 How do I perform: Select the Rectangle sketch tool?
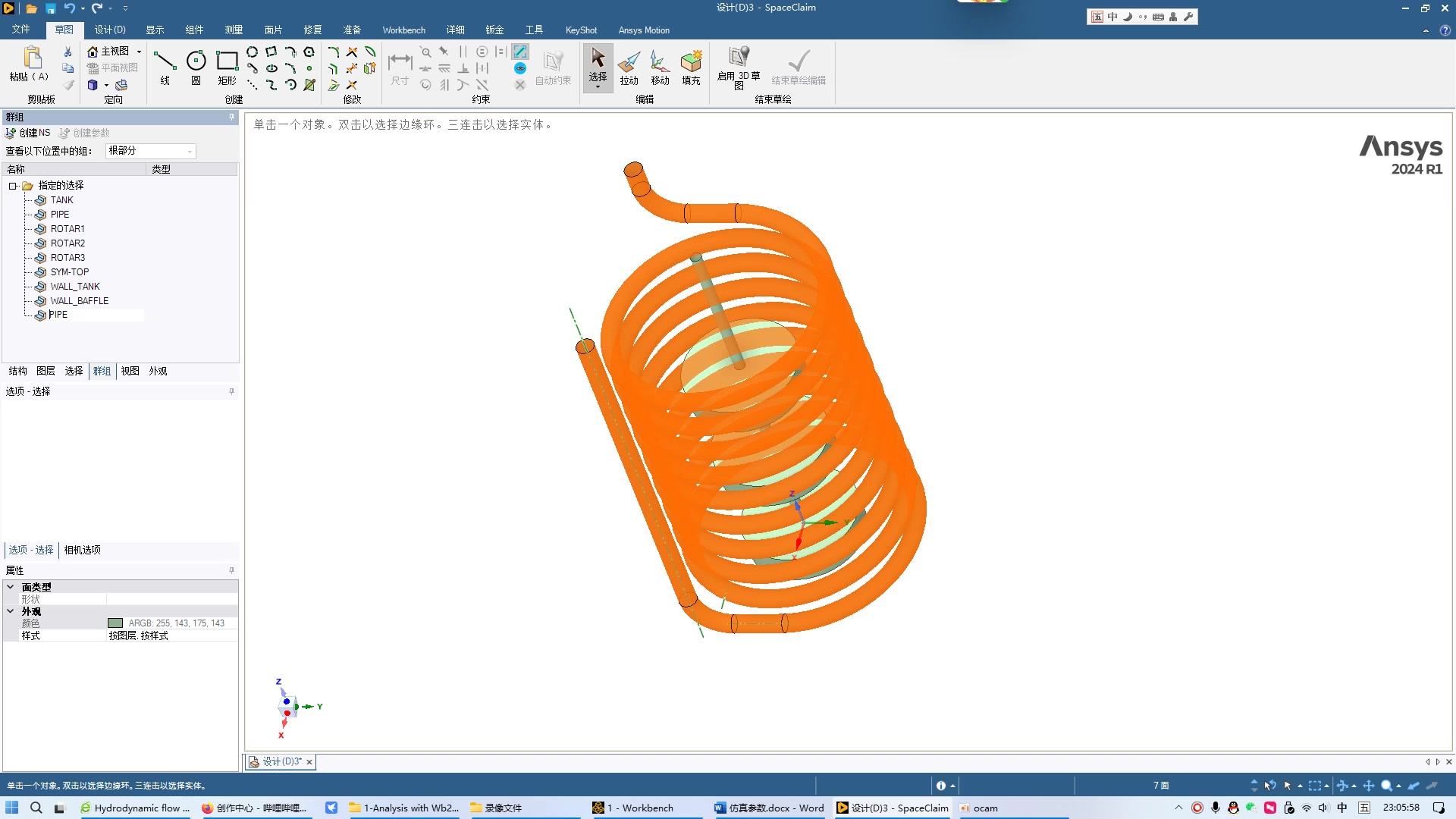[227, 62]
